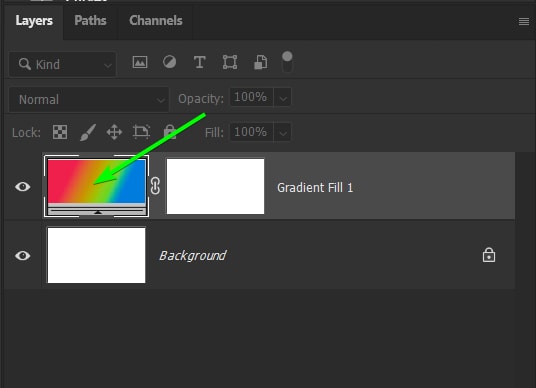
Task: Lock position move-arrows icon
Action: pyautogui.click(x=114, y=132)
